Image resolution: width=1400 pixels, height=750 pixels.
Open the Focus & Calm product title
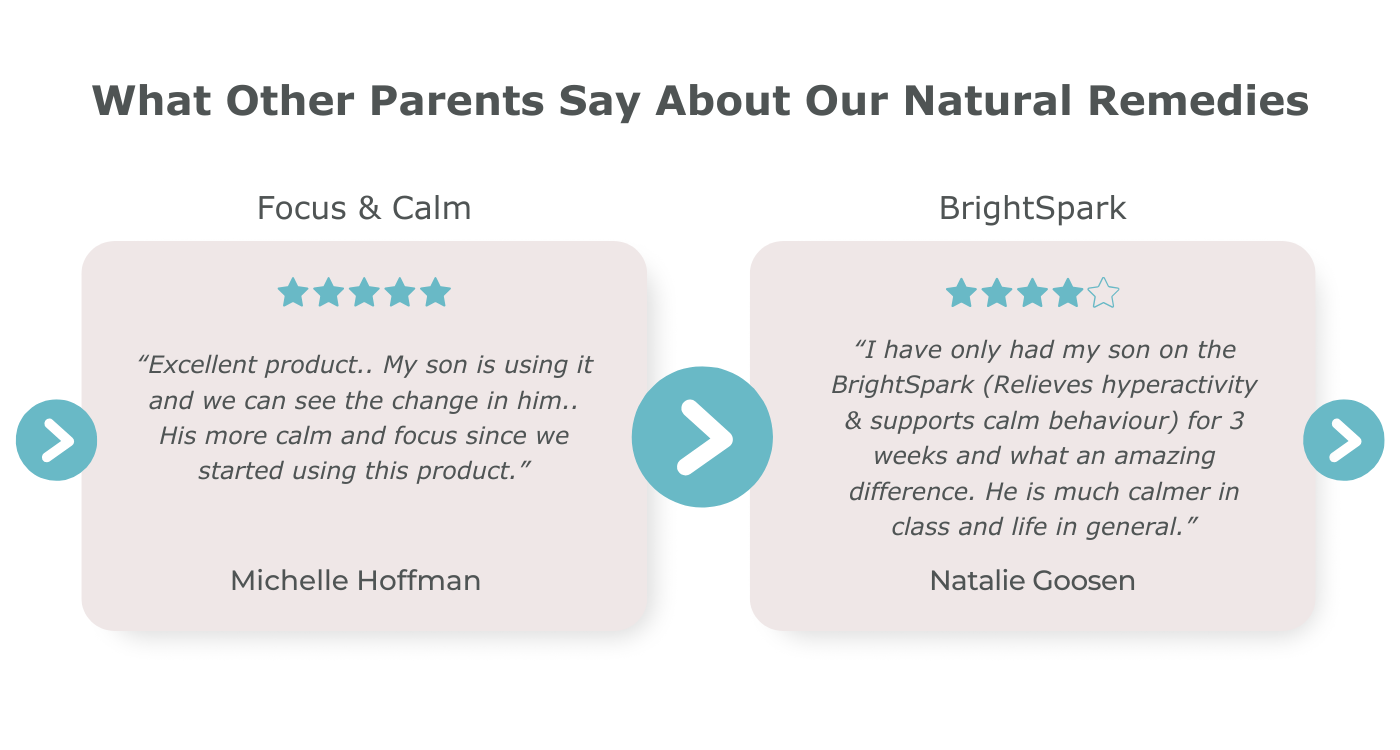[364, 208]
